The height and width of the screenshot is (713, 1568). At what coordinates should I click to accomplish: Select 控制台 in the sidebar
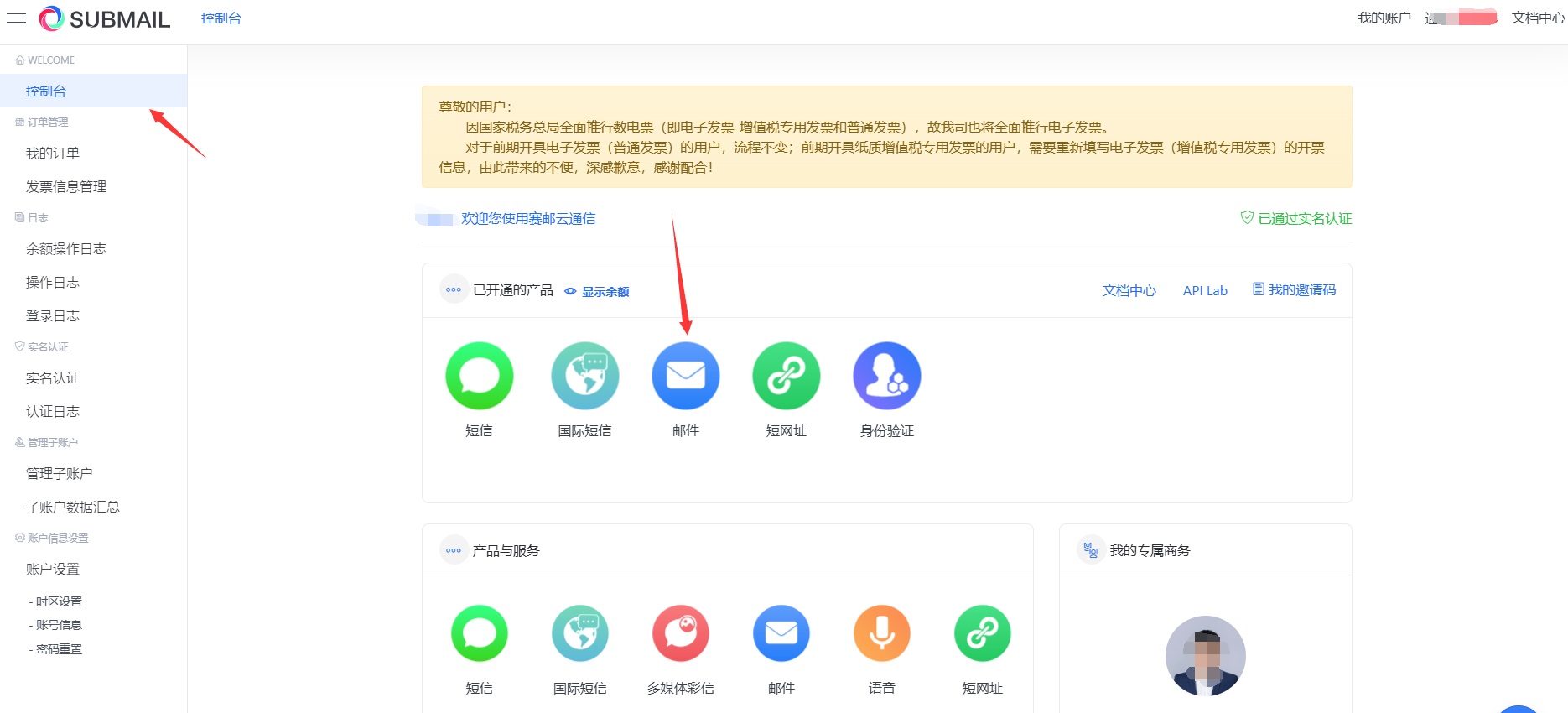[93, 91]
